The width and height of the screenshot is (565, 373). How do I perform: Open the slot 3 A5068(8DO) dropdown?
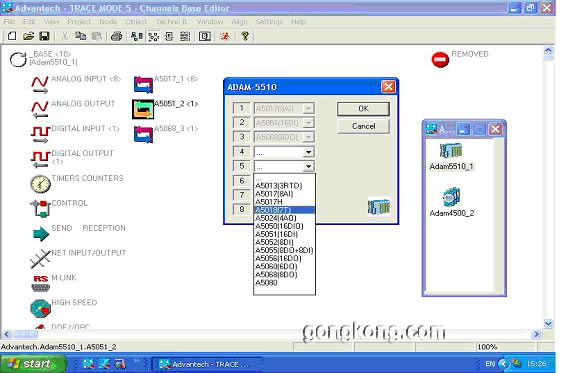click(x=308, y=137)
